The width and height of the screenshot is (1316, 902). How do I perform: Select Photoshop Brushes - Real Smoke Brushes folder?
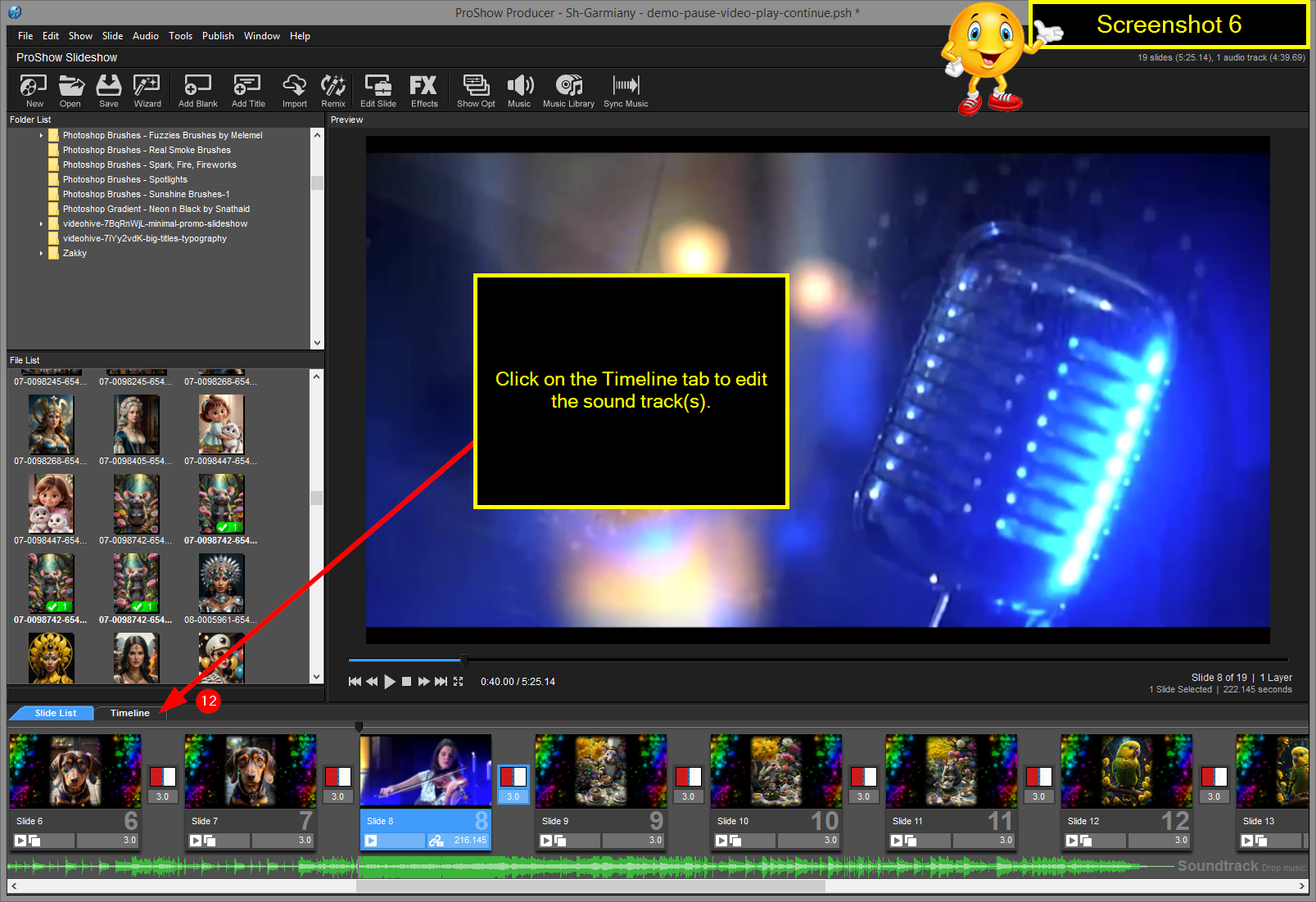point(147,150)
